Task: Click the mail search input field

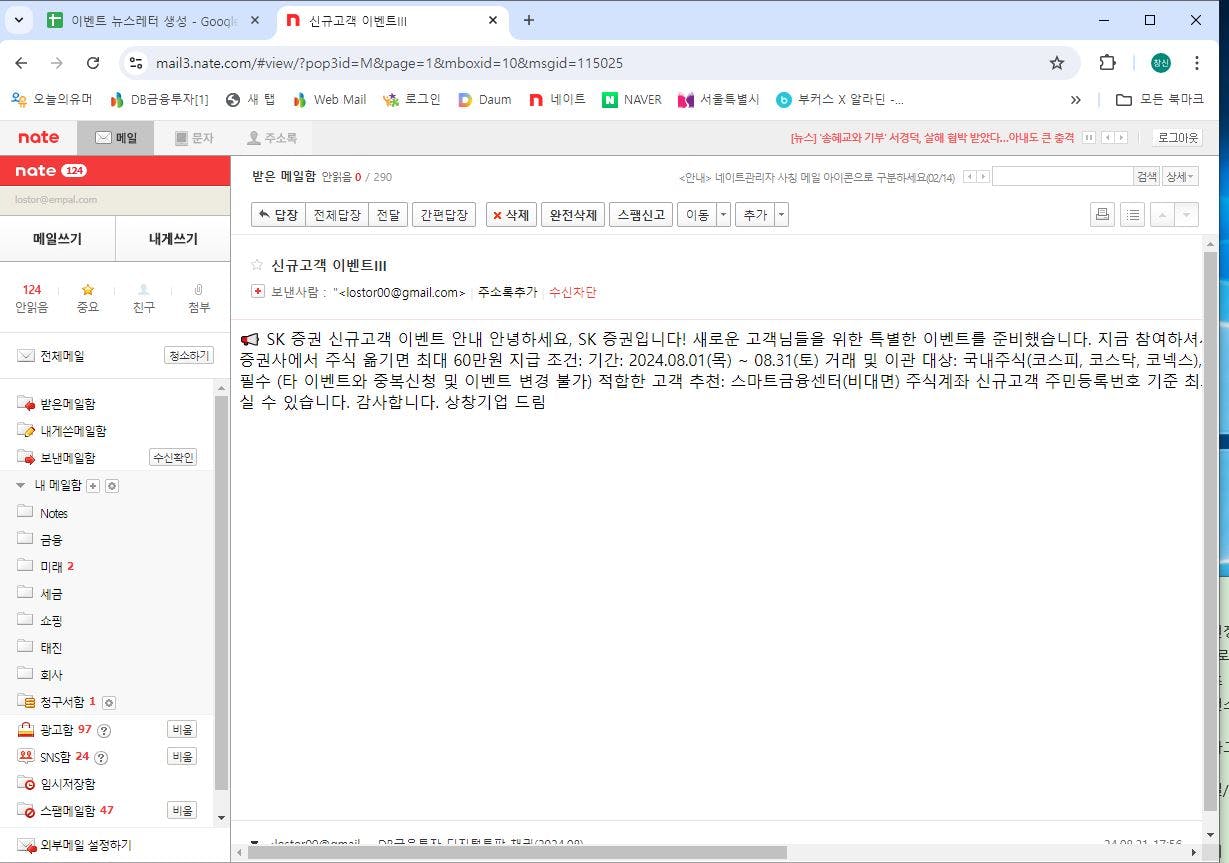Action: pyautogui.click(x=1062, y=177)
